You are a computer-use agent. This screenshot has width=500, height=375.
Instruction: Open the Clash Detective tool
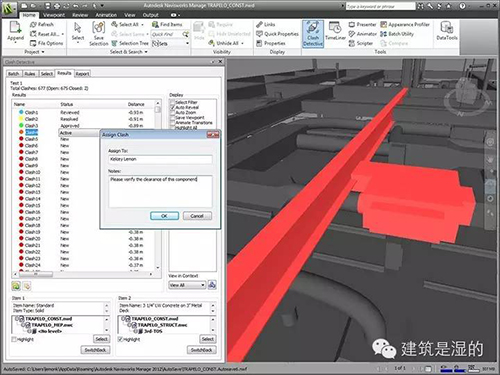[313, 34]
